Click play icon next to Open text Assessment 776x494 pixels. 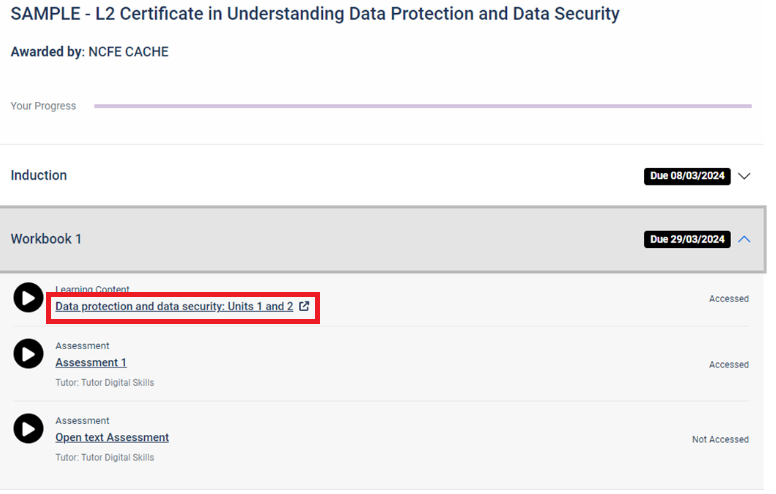pos(28,429)
